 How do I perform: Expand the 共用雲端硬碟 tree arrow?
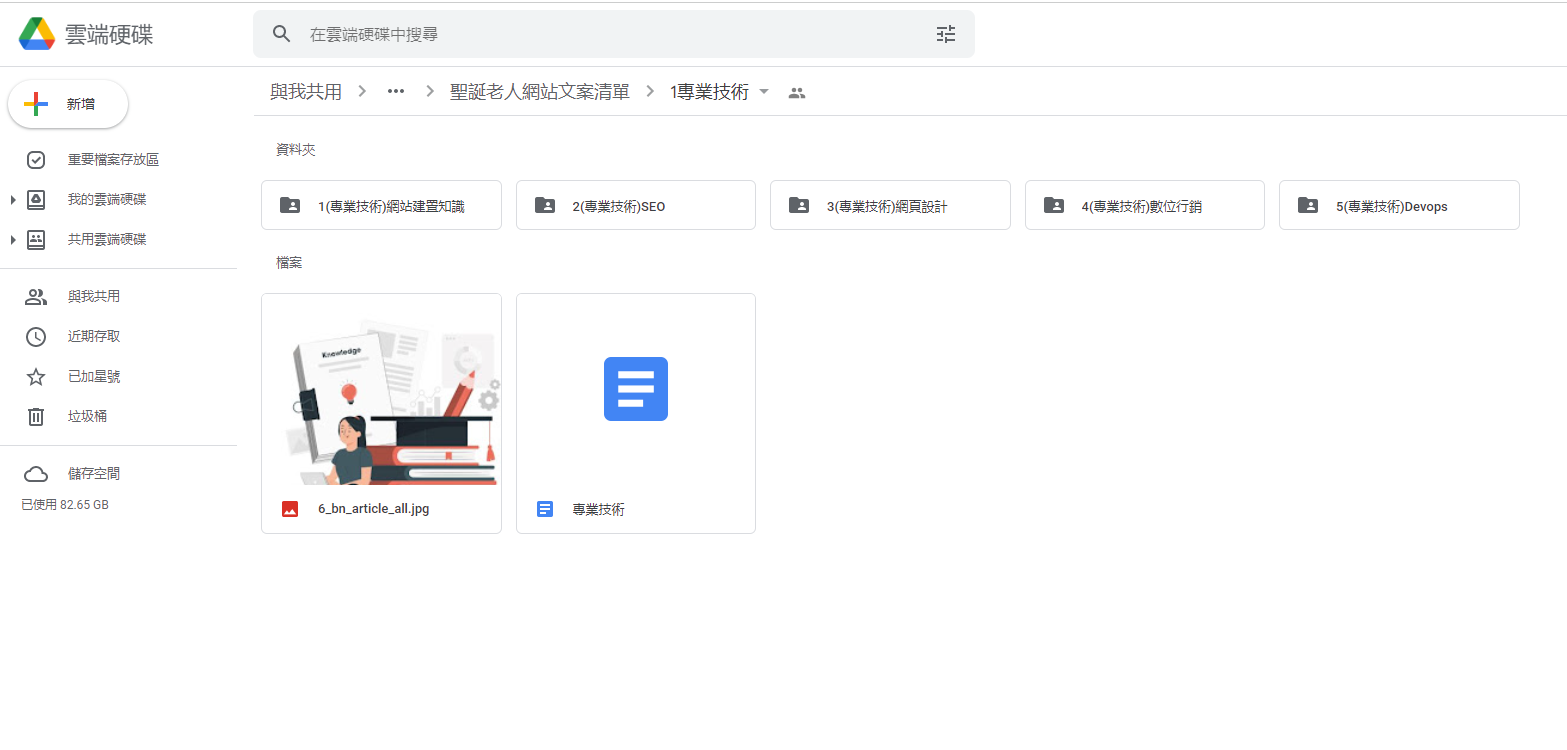coord(13,240)
